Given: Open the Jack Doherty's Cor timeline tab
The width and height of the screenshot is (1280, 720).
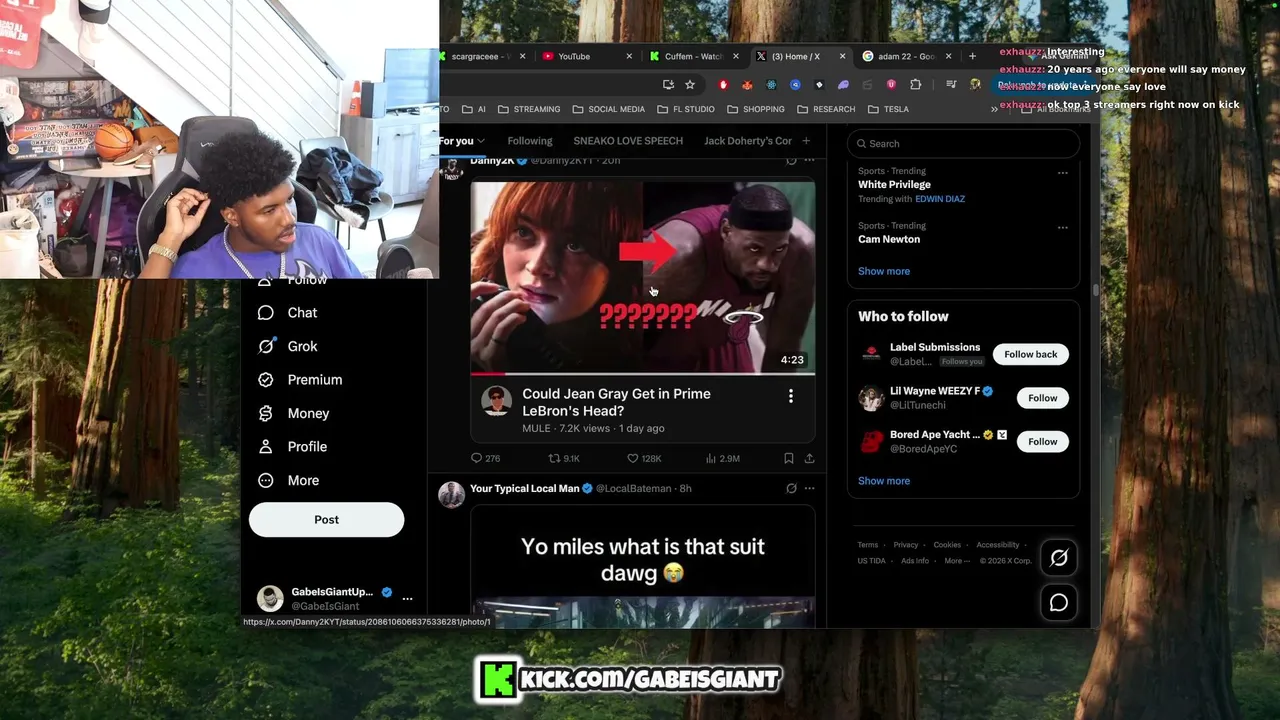Looking at the screenshot, I should 748,141.
